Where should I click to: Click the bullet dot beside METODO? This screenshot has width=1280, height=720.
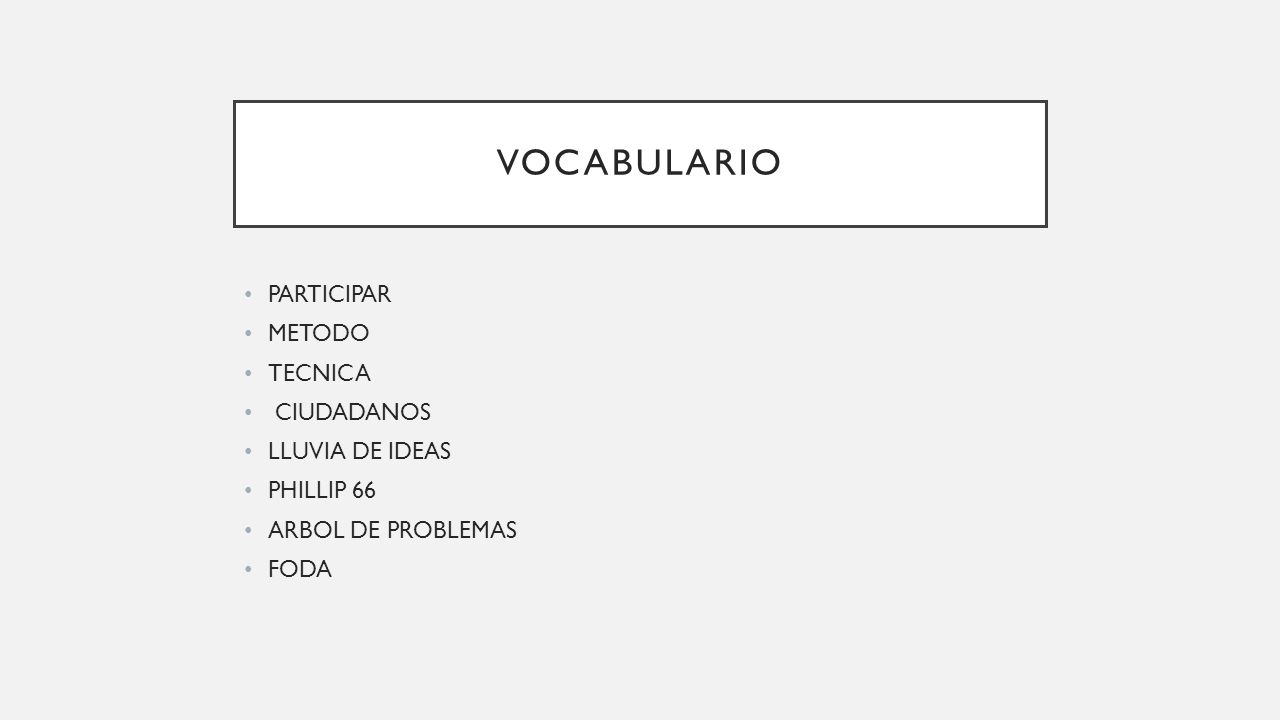[x=249, y=334]
